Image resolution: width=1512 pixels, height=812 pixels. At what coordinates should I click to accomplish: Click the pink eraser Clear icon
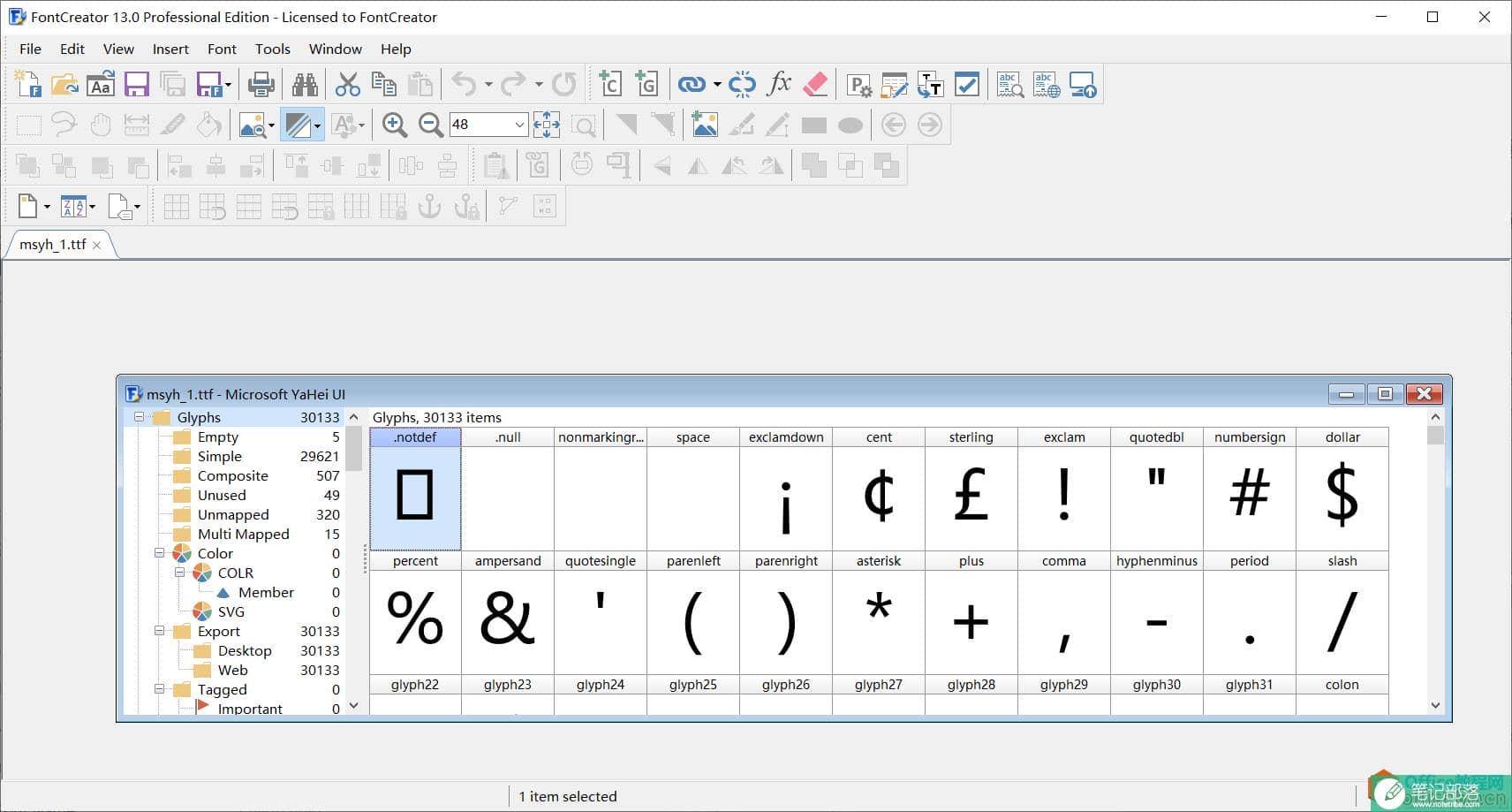815,85
